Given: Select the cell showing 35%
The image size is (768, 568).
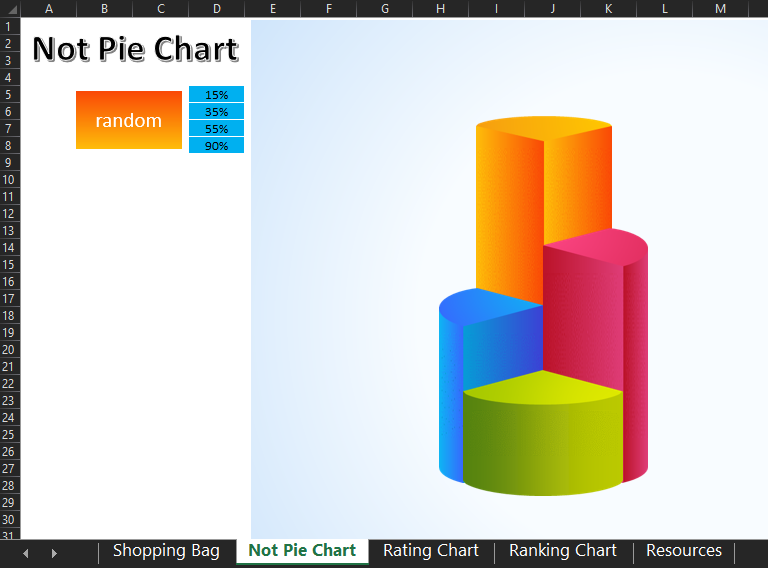Looking at the screenshot, I should (x=216, y=112).
